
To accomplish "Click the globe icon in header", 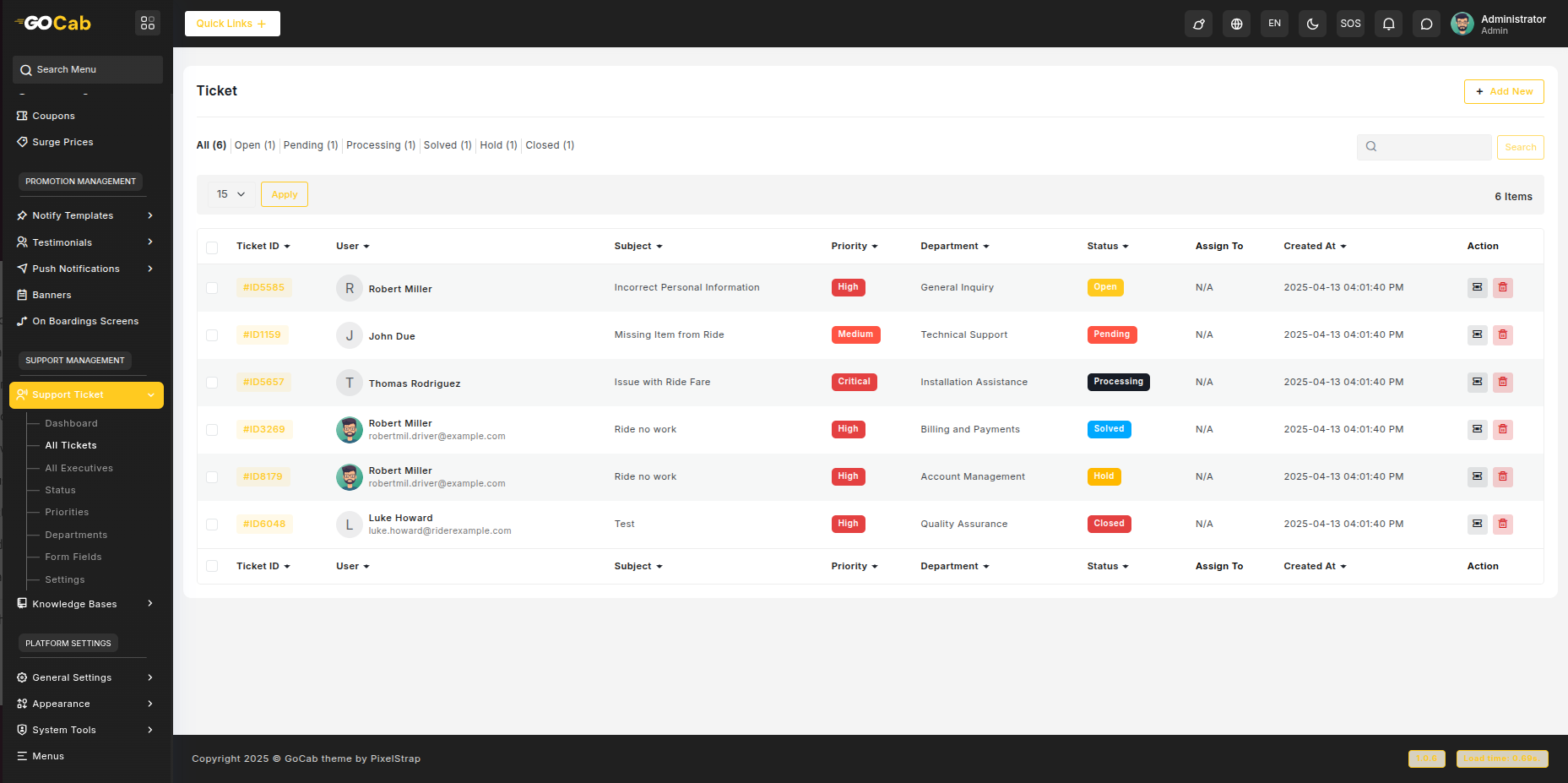I will pos(1236,24).
